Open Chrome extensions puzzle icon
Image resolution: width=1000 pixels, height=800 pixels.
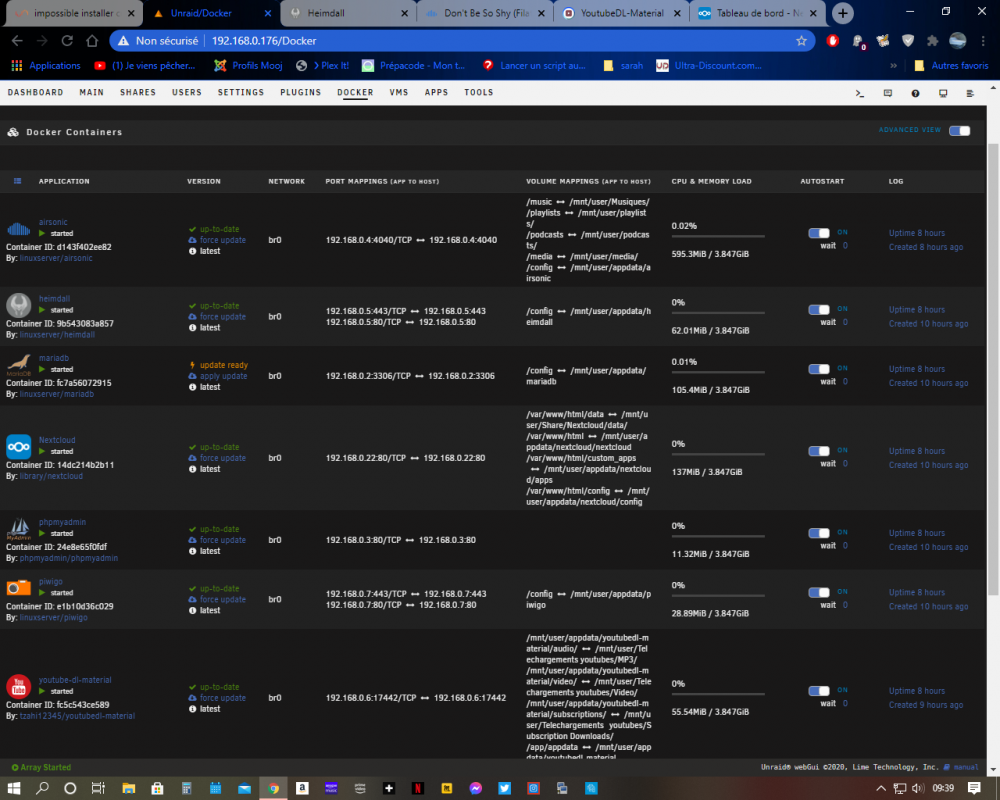coord(932,41)
